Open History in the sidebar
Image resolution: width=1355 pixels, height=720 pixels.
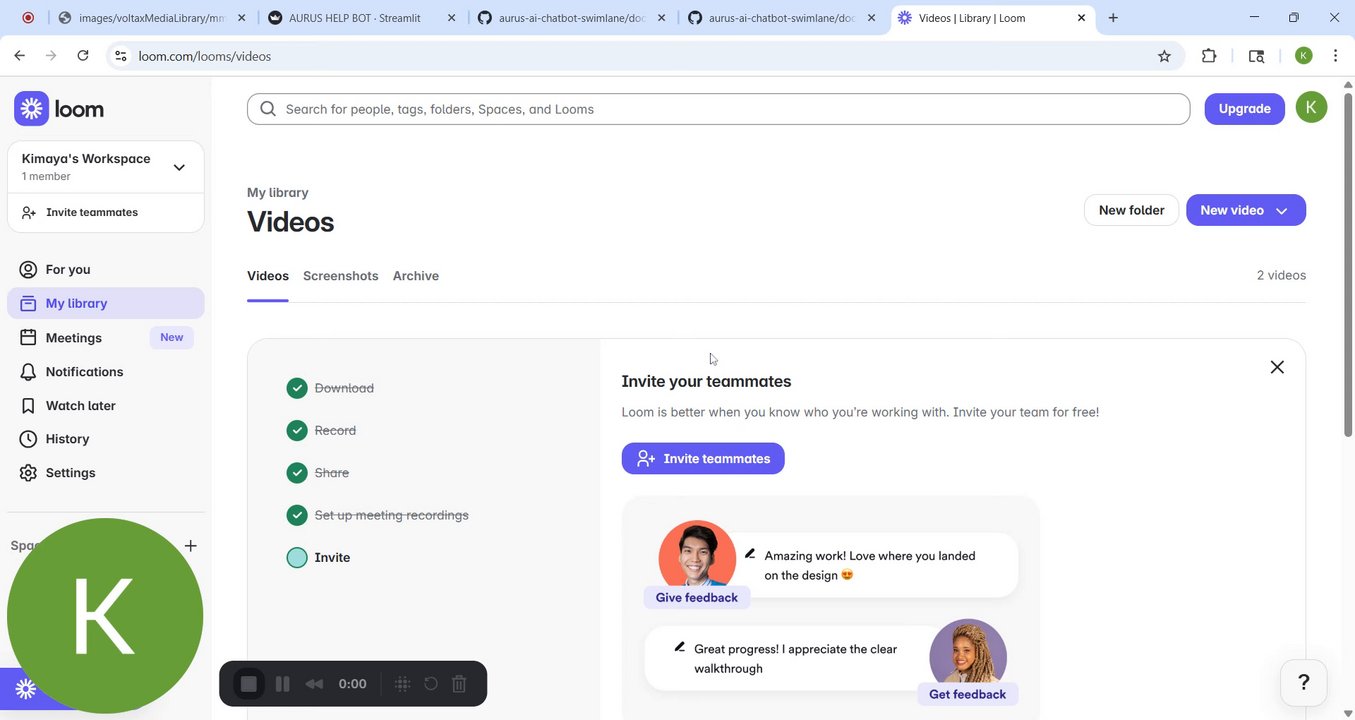tap(67, 439)
